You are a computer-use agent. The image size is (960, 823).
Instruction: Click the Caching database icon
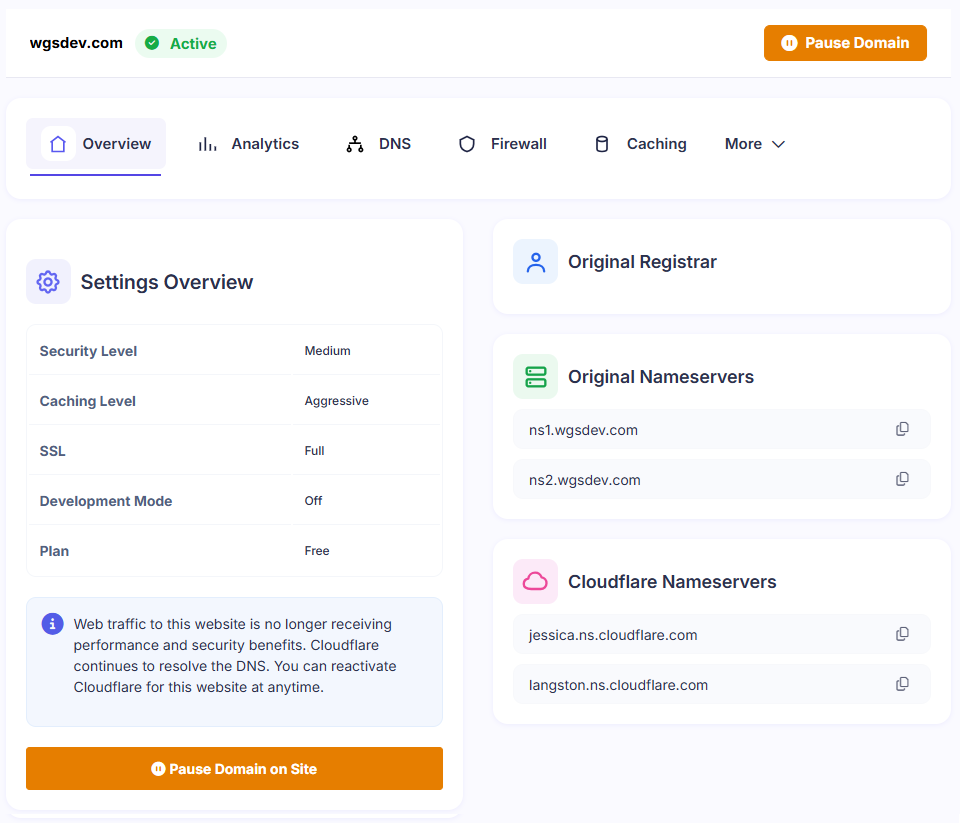coord(602,144)
